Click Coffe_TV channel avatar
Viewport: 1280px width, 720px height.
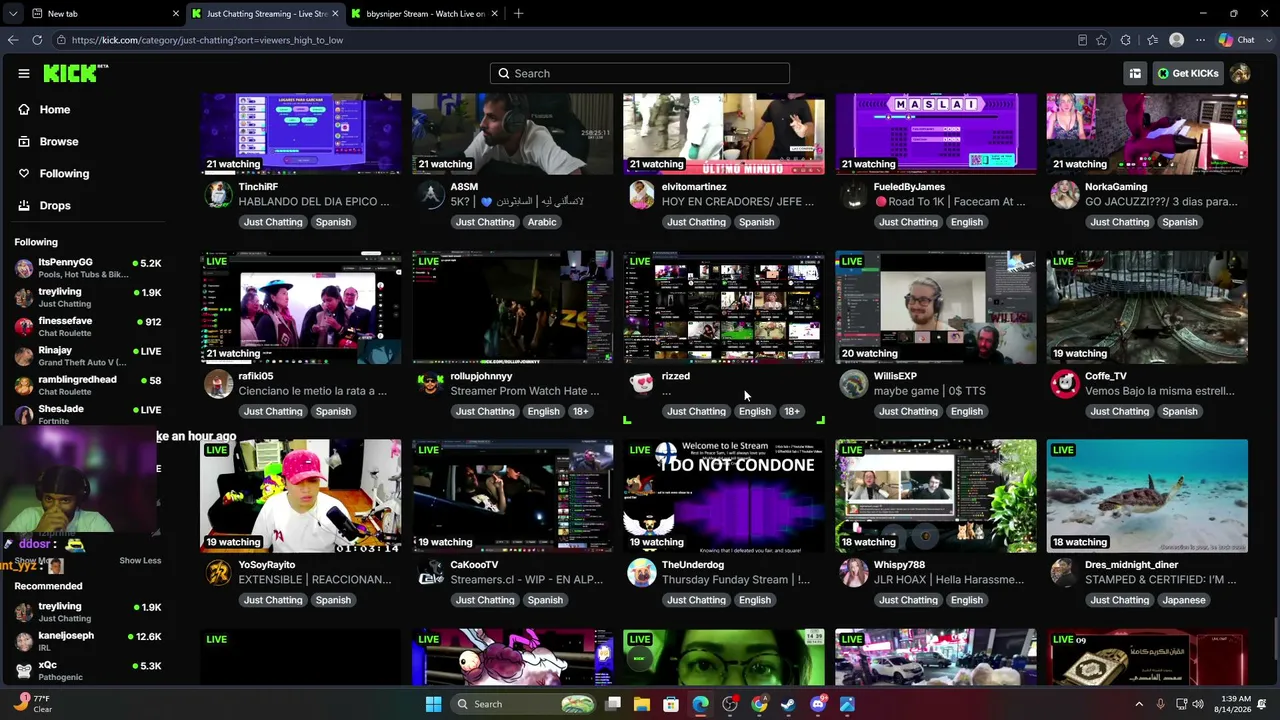tap(1065, 383)
